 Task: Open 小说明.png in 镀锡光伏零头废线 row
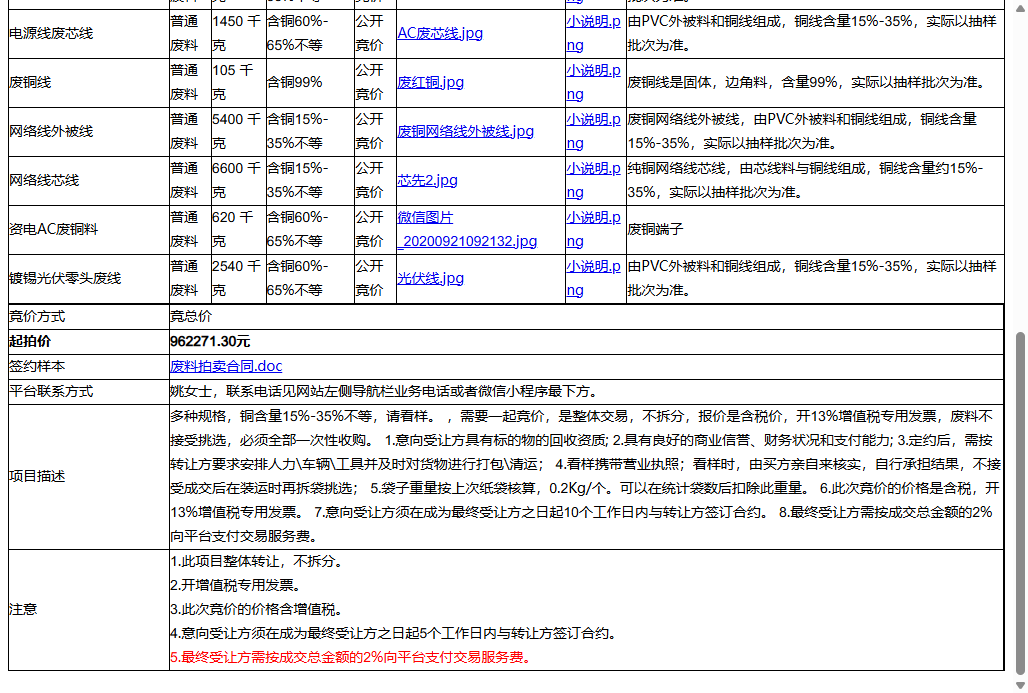[593, 279]
